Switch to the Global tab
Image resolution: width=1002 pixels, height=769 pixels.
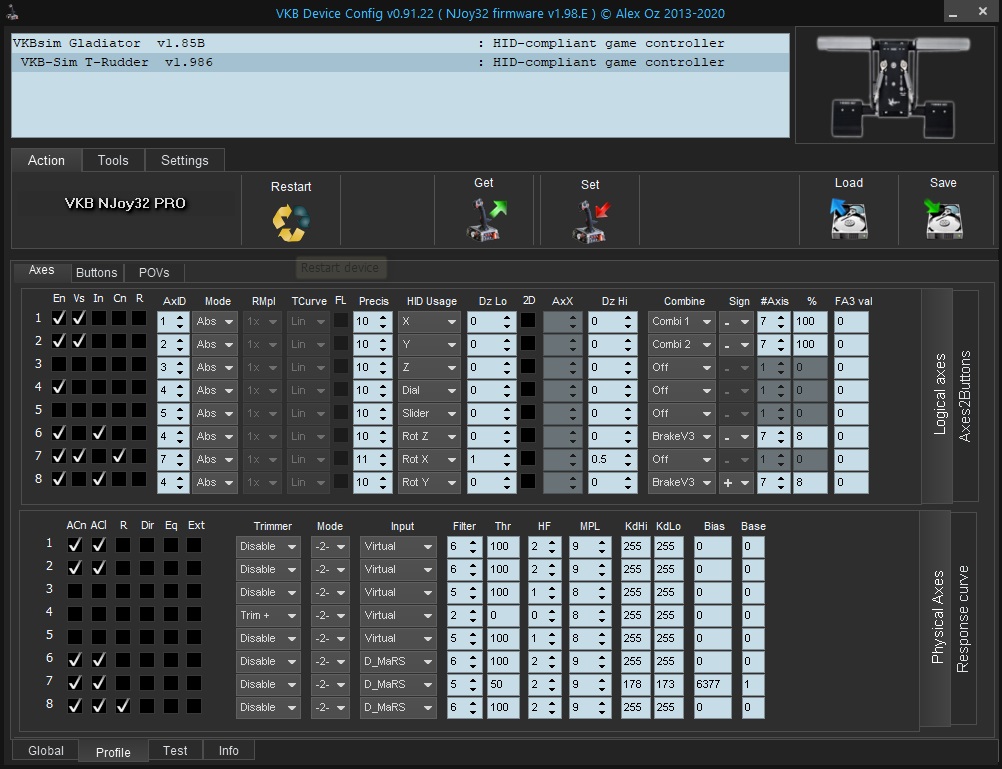[46, 750]
